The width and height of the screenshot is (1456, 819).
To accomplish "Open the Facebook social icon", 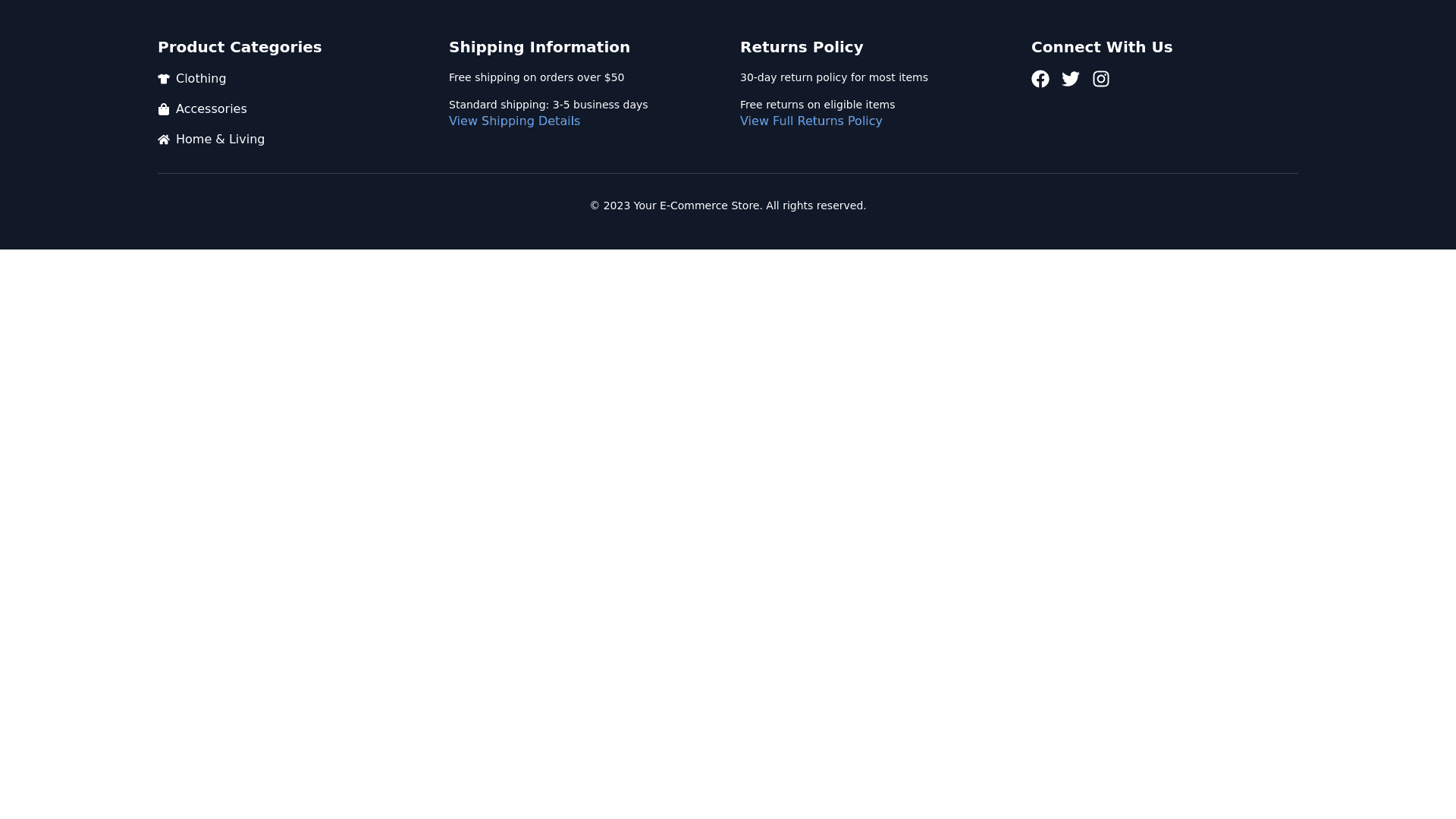I will coord(1040,79).
